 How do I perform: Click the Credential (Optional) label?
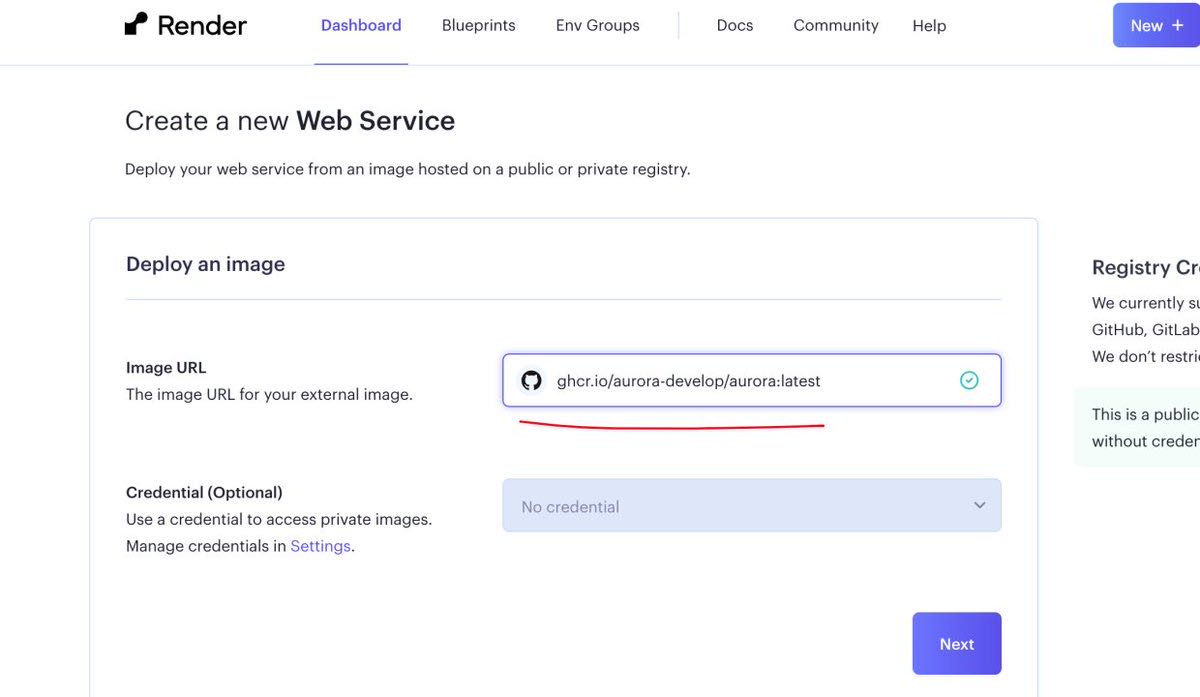point(204,492)
